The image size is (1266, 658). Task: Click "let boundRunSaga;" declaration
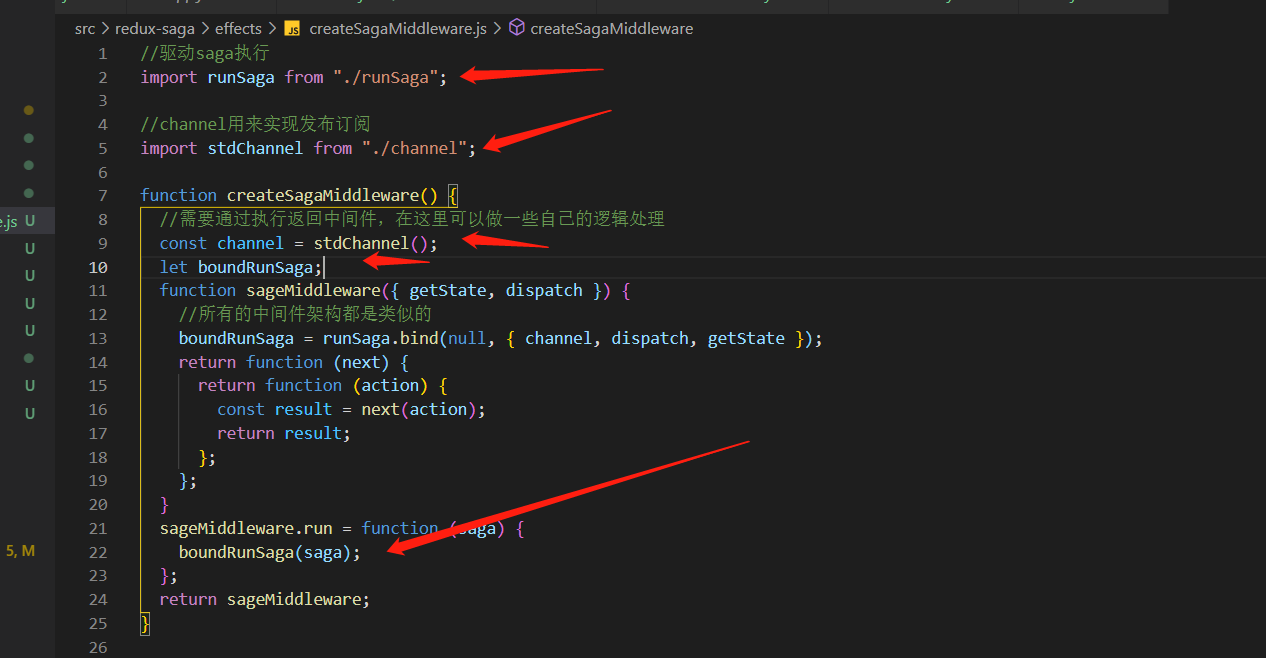coord(241,267)
